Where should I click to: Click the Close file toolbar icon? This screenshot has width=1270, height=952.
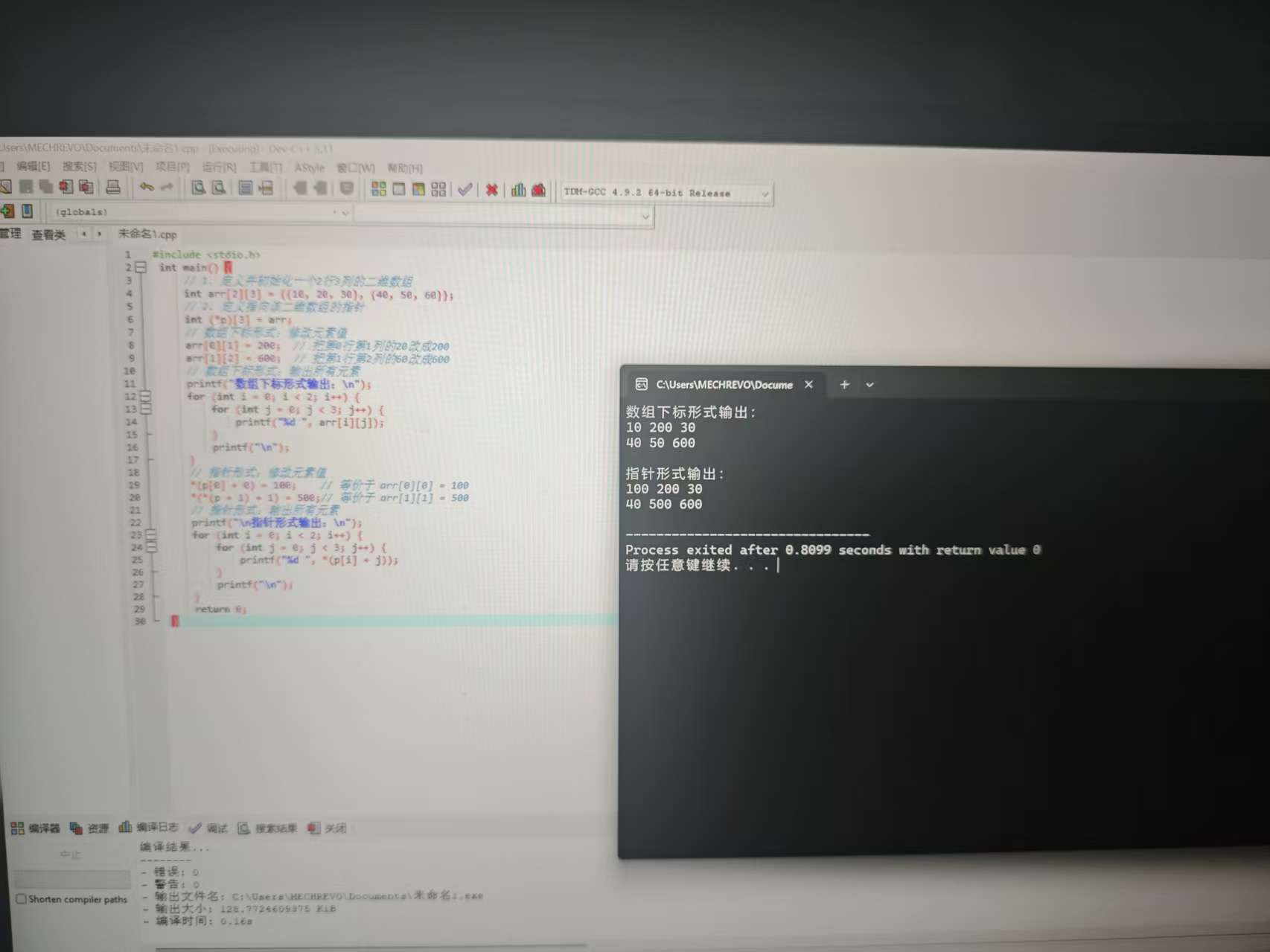pyautogui.click(x=66, y=186)
